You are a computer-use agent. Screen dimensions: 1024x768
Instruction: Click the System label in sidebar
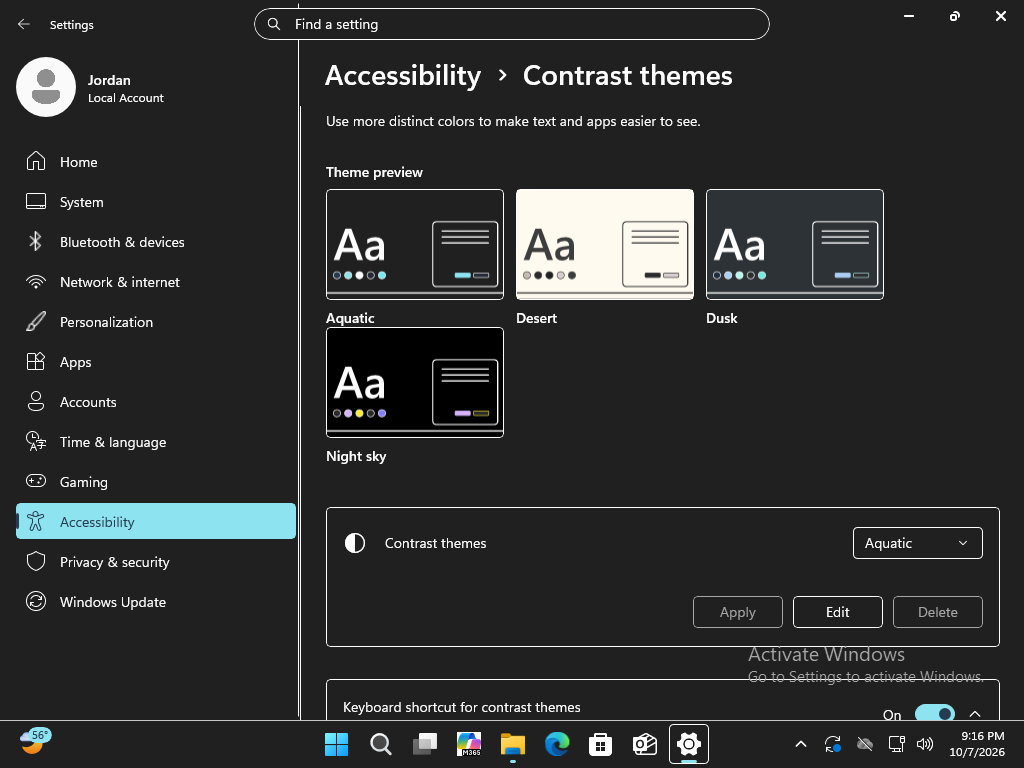[82, 202]
